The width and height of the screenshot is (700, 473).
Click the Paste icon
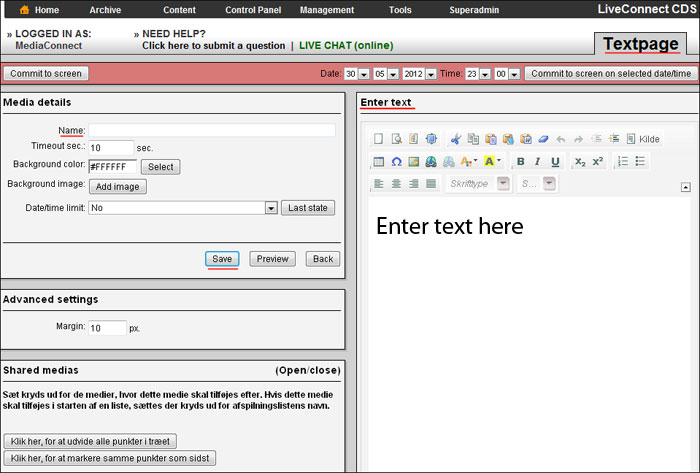[x=491, y=139]
